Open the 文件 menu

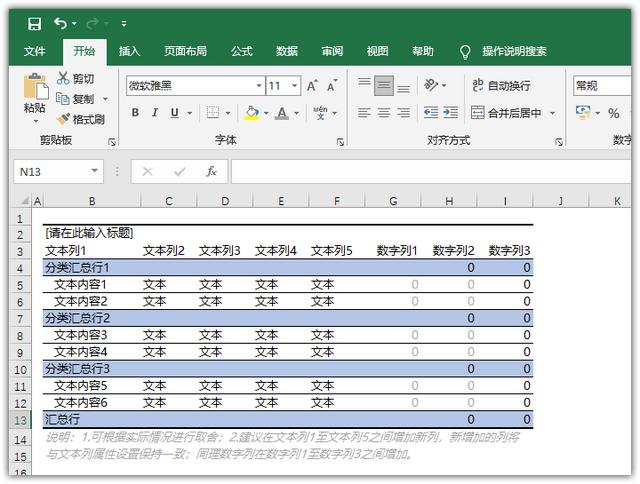tap(34, 51)
